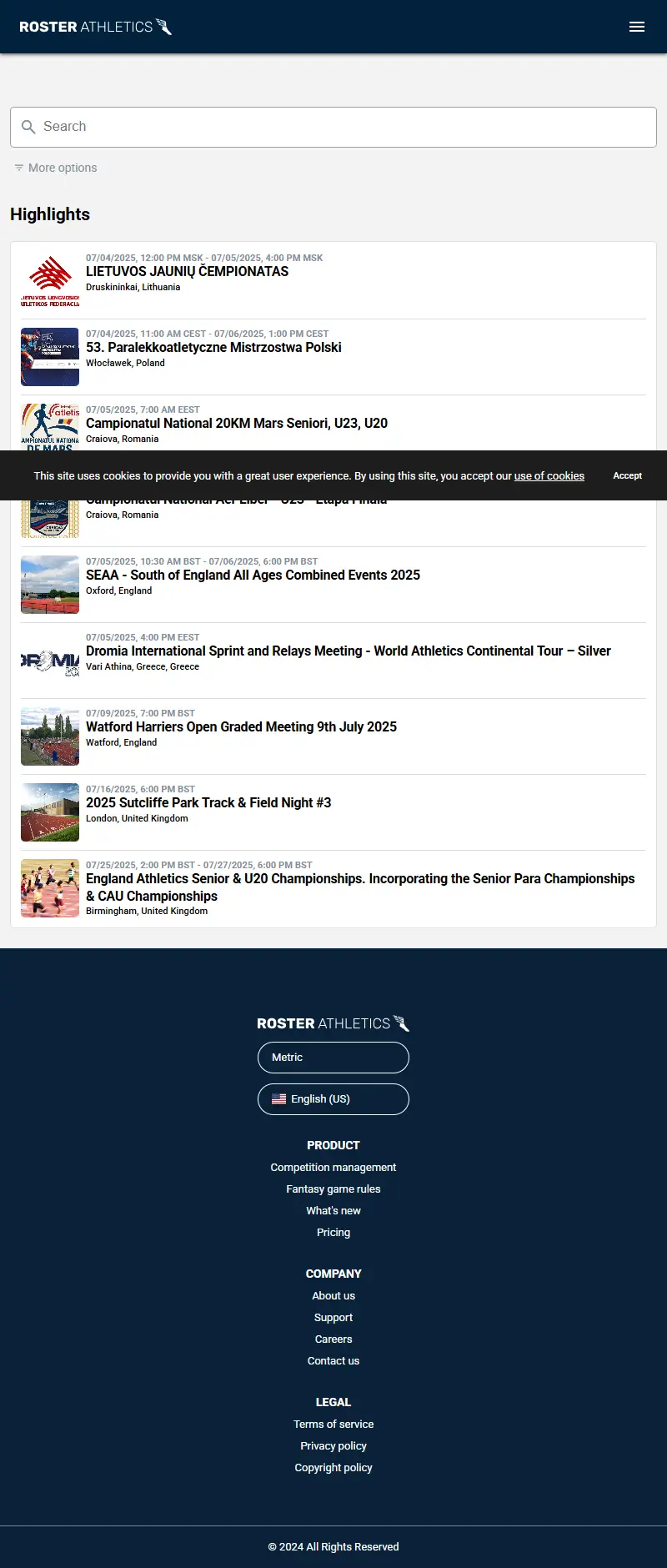Open Support footer link
The image size is (667, 1568).
point(333,1318)
